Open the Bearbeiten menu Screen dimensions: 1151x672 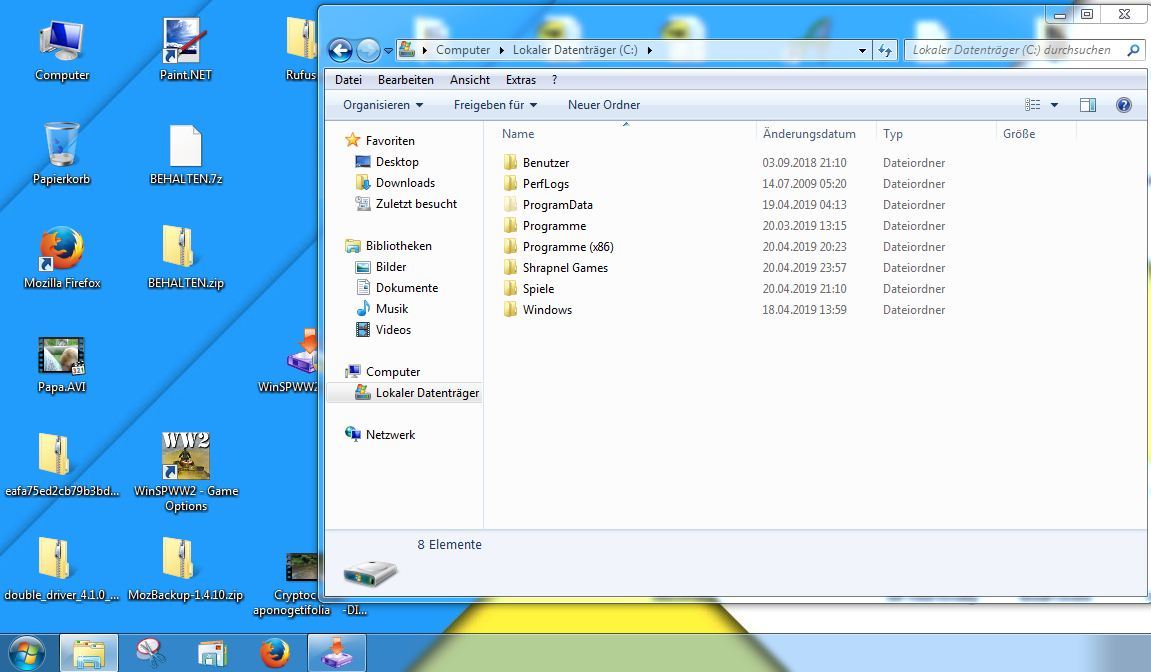pyautogui.click(x=406, y=80)
